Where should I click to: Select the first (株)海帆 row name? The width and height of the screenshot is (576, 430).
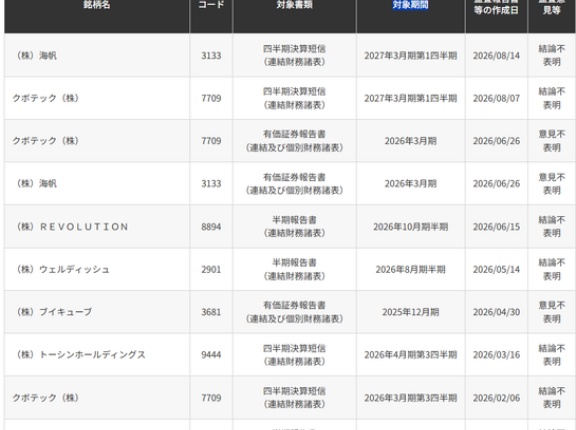(35, 55)
